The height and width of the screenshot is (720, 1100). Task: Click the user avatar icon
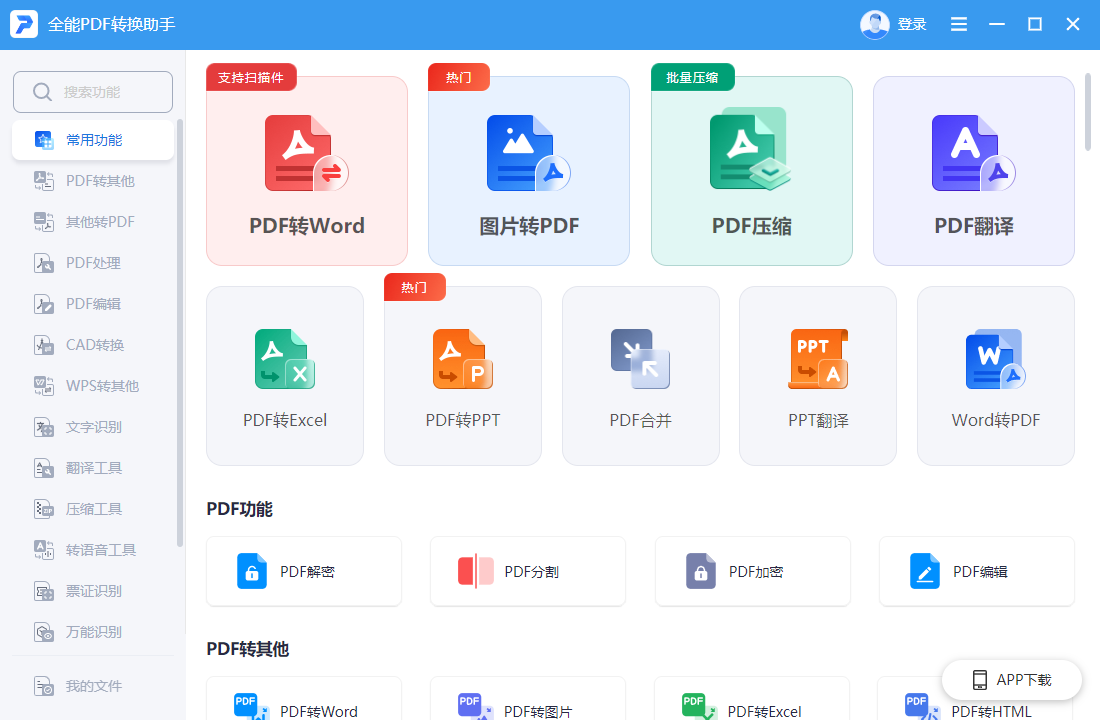click(875, 25)
